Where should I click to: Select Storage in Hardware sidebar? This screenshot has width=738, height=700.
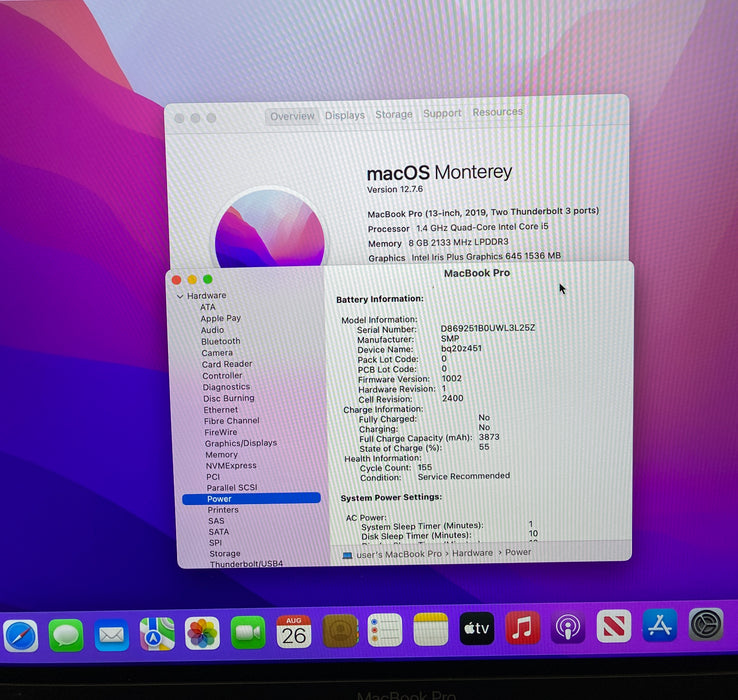tap(225, 554)
